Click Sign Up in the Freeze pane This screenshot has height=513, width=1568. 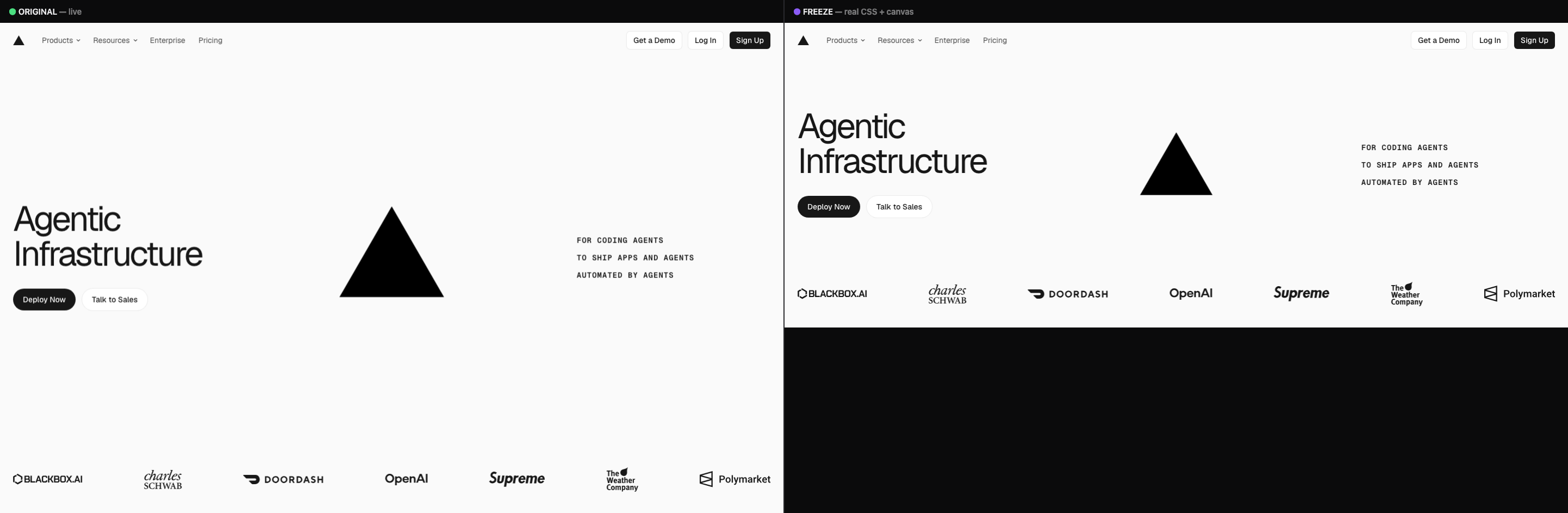(x=1534, y=40)
